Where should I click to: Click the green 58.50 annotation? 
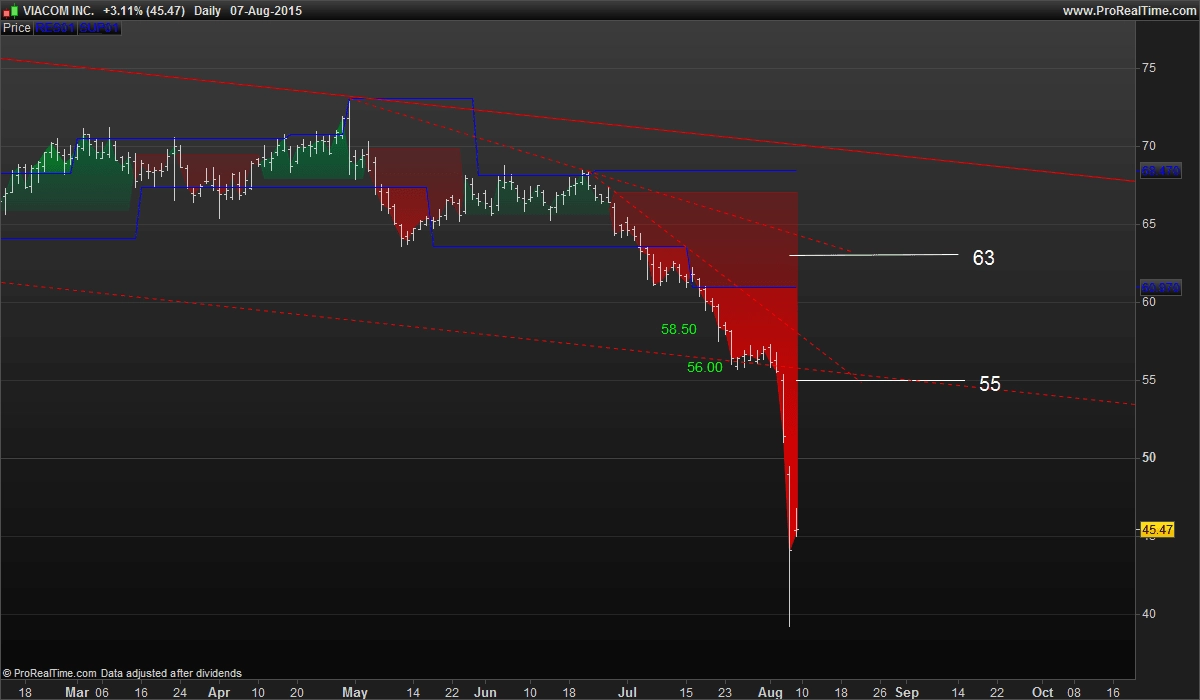tap(679, 329)
